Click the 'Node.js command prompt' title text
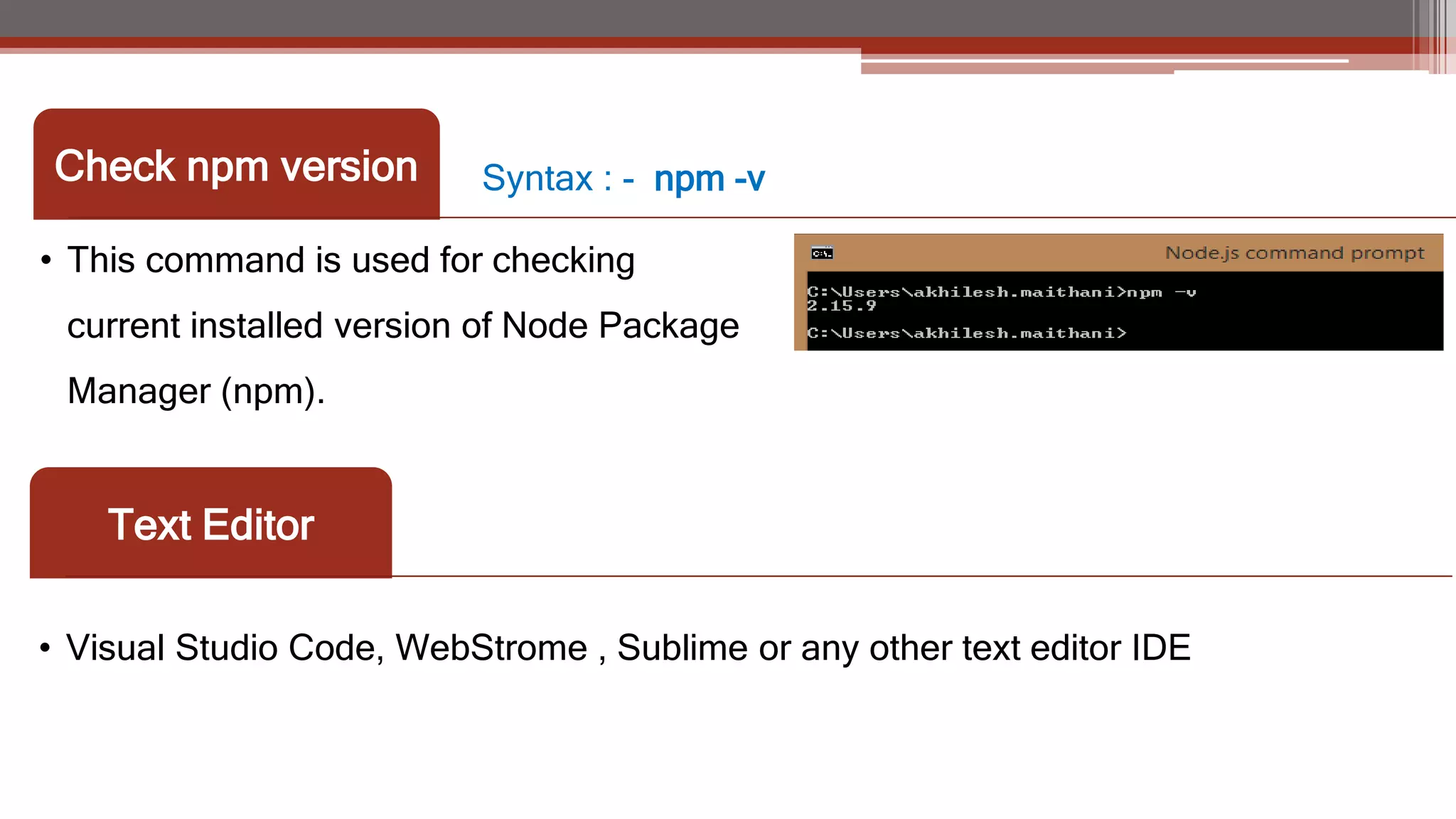1456x819 pixels. click(x=1295, y=253)
